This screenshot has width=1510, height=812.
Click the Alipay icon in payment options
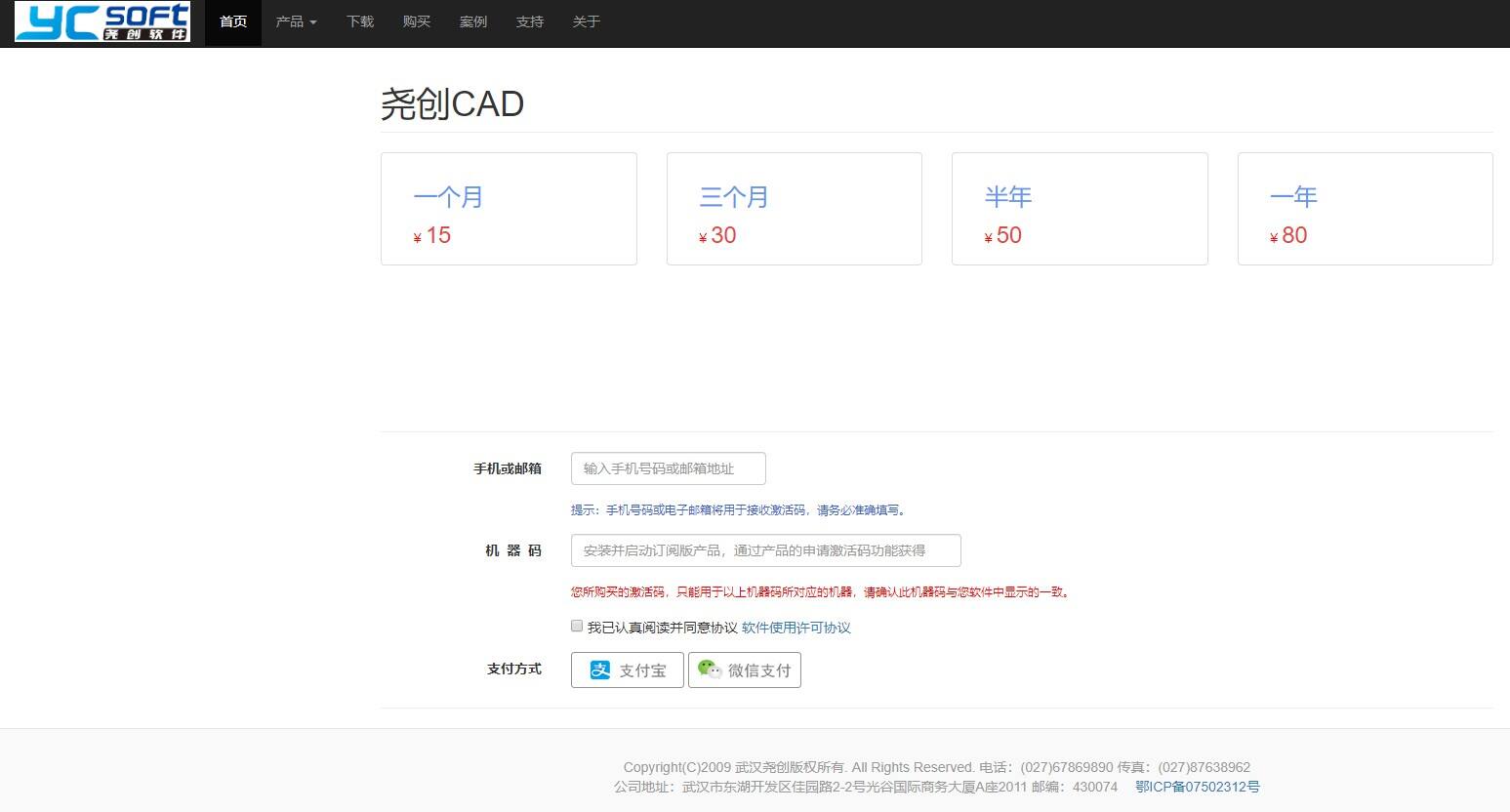pyautogui.click(x=600, y=670)
